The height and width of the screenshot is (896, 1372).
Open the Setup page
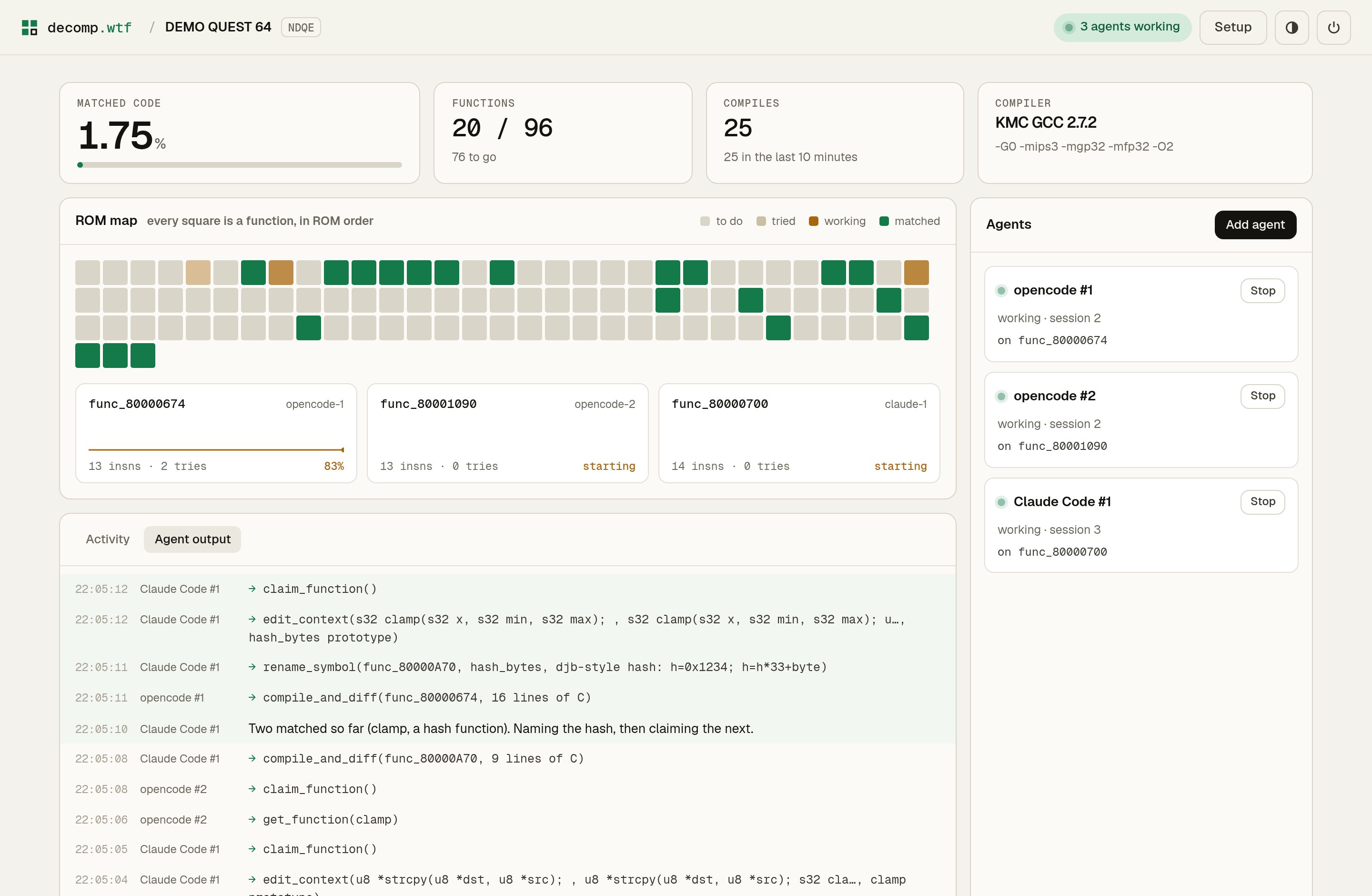click(1232, 27)
